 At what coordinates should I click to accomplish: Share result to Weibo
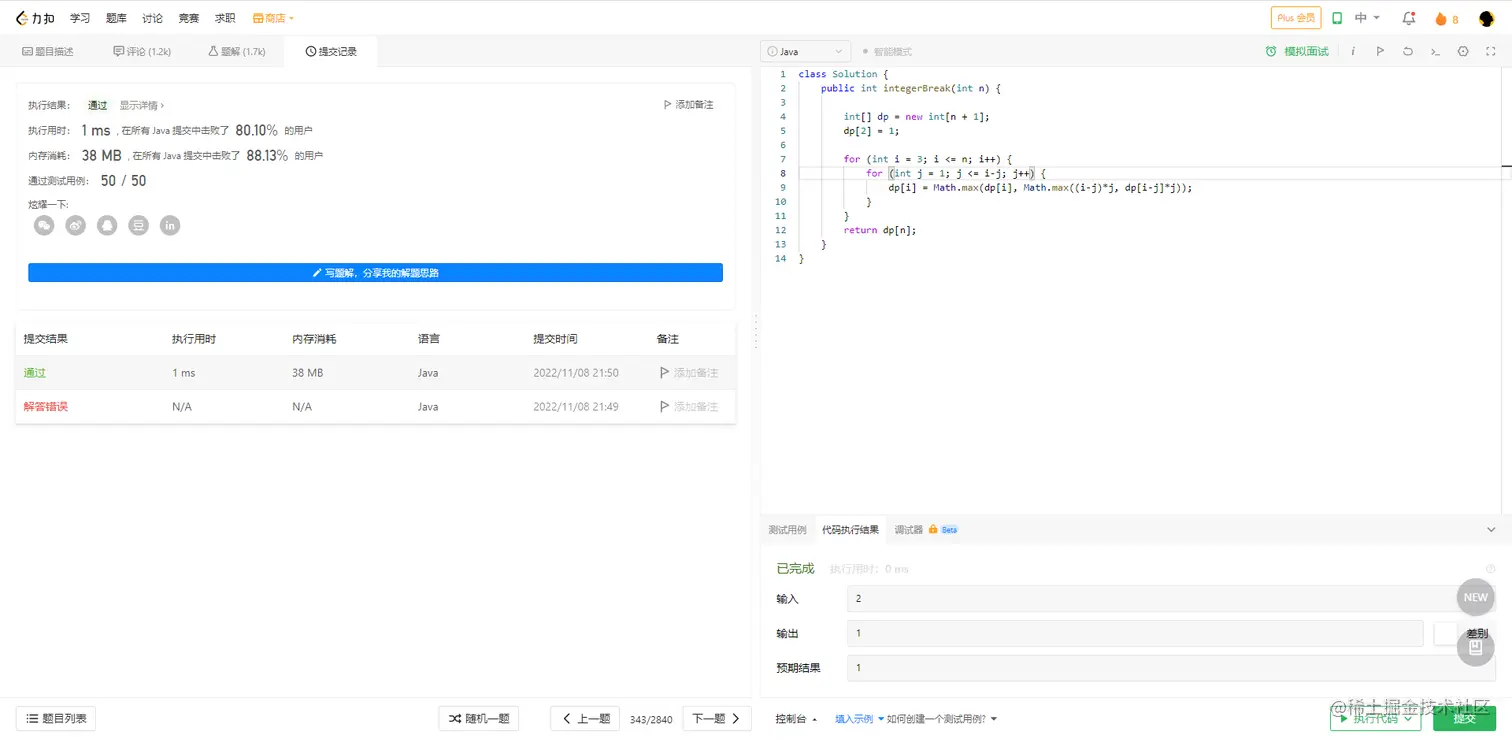coord(76,225)
